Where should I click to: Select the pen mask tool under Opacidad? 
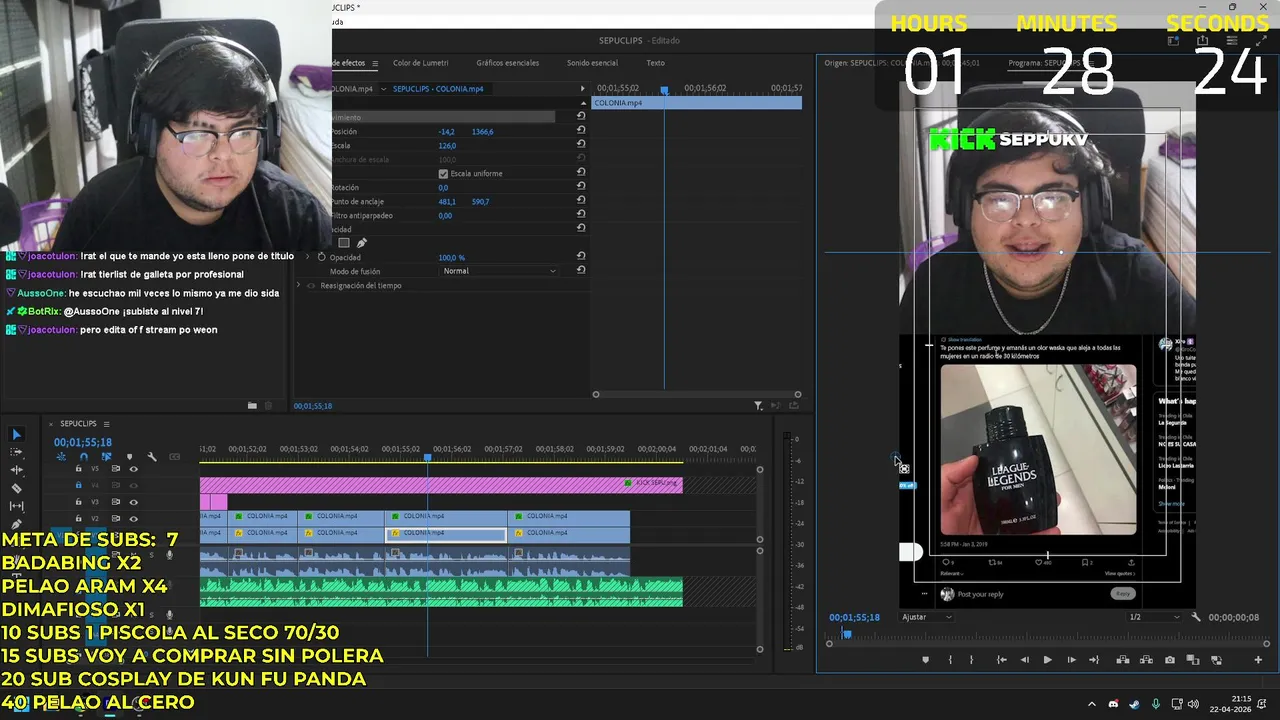[x=362, y=243]
